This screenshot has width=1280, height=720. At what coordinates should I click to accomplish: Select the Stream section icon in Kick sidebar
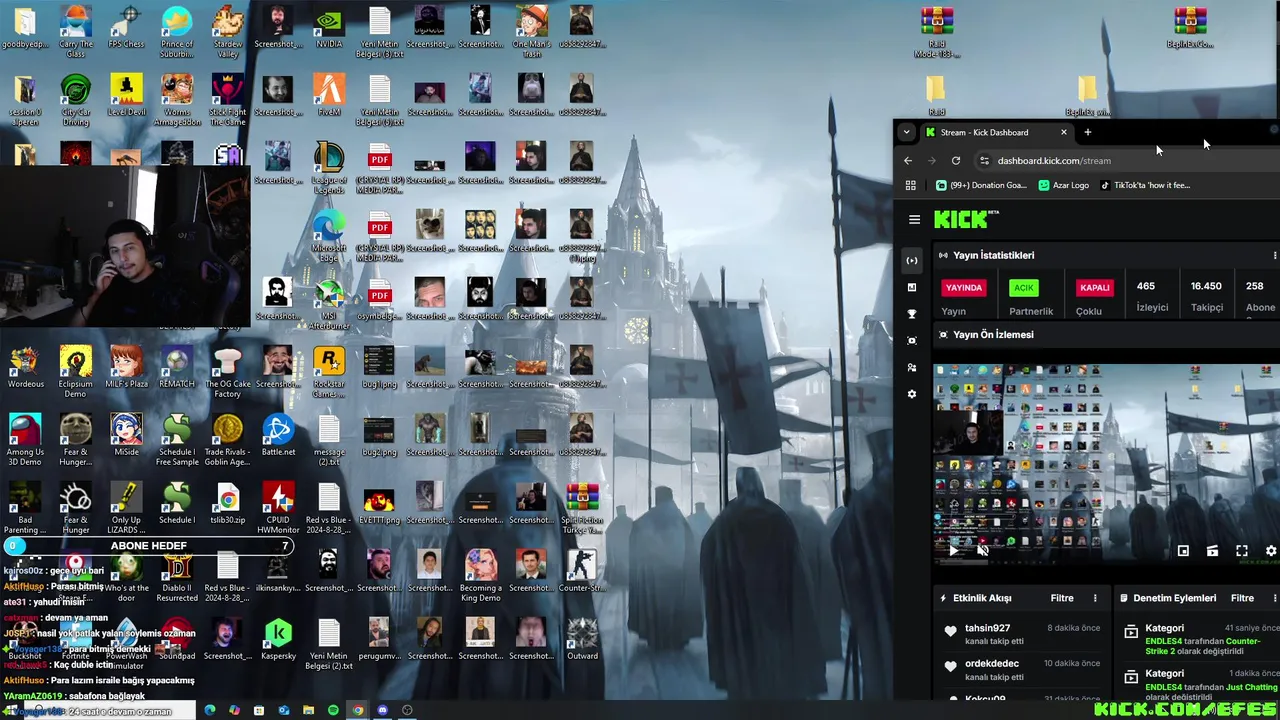911,261
